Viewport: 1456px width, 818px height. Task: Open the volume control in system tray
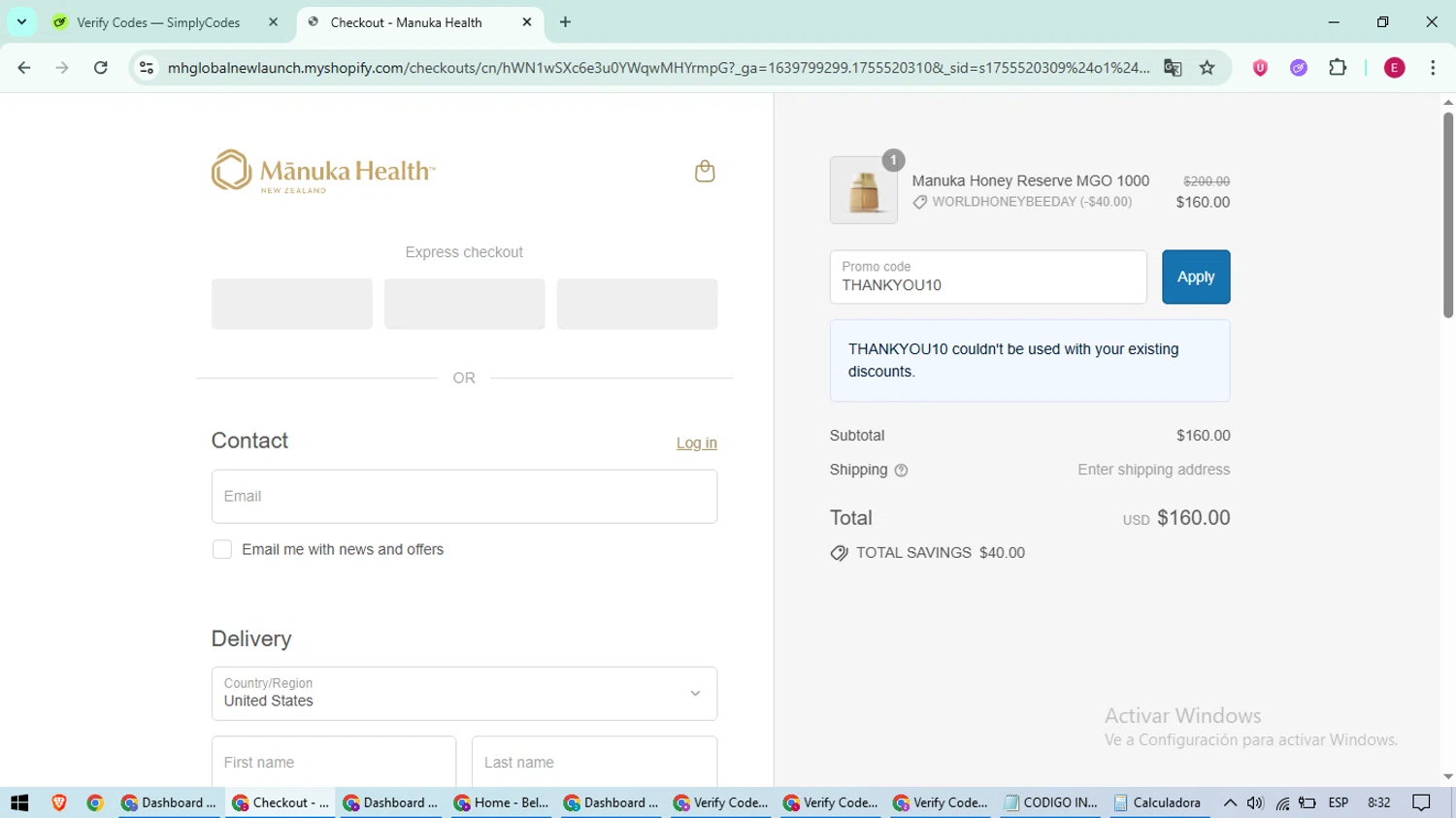(1255, 802)
